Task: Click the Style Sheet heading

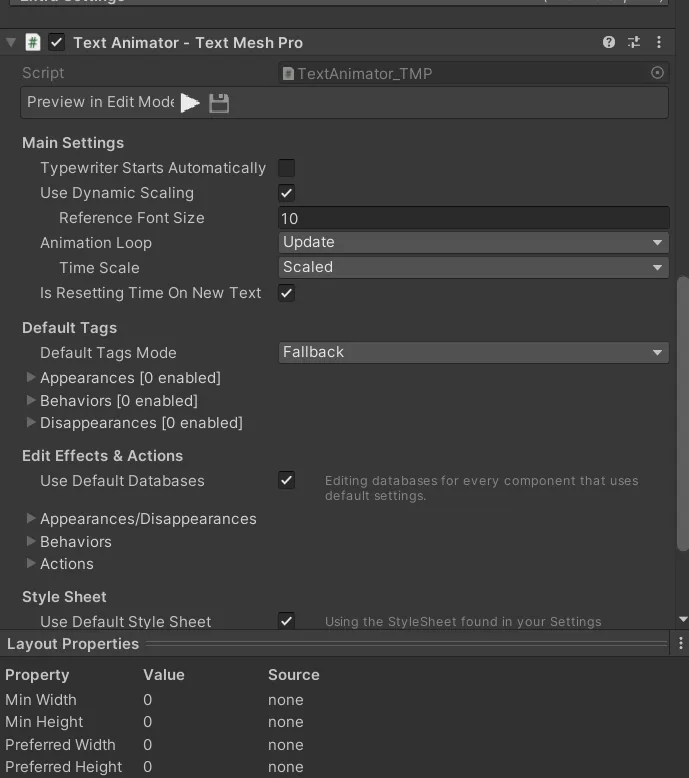Action: tap(64, 596)
